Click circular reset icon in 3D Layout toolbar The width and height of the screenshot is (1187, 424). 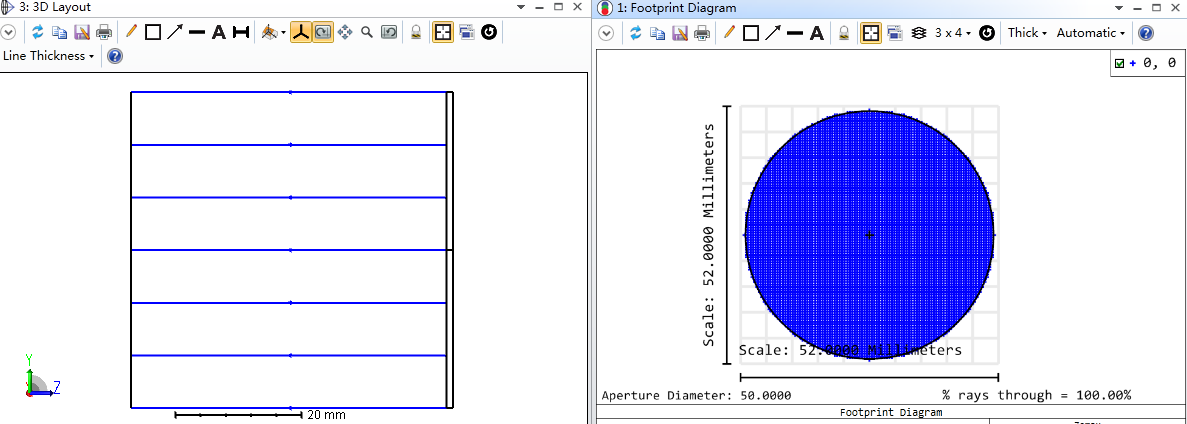point(489,33)
